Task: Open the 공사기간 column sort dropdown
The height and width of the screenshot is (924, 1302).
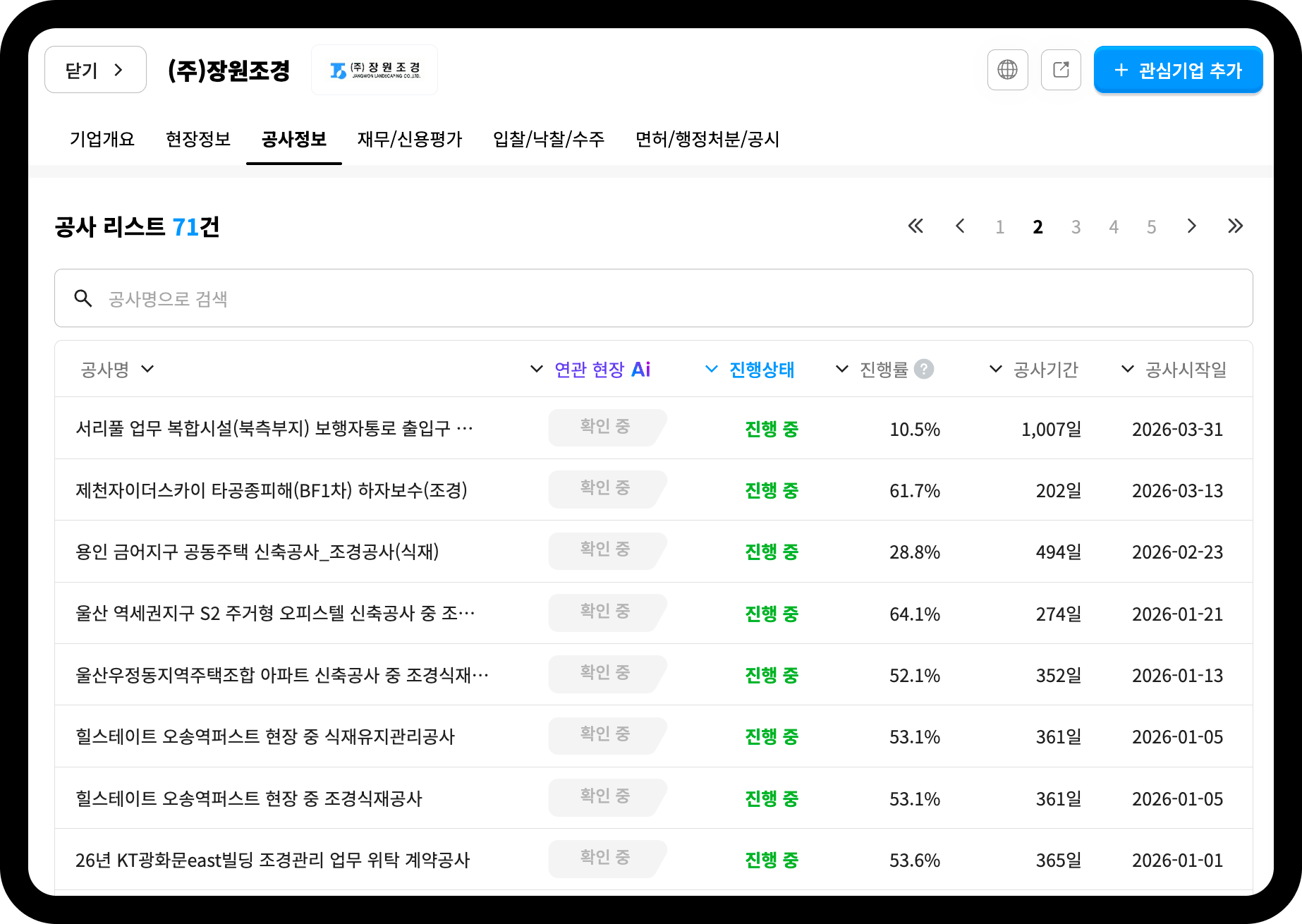Action: tap(995, 369)
